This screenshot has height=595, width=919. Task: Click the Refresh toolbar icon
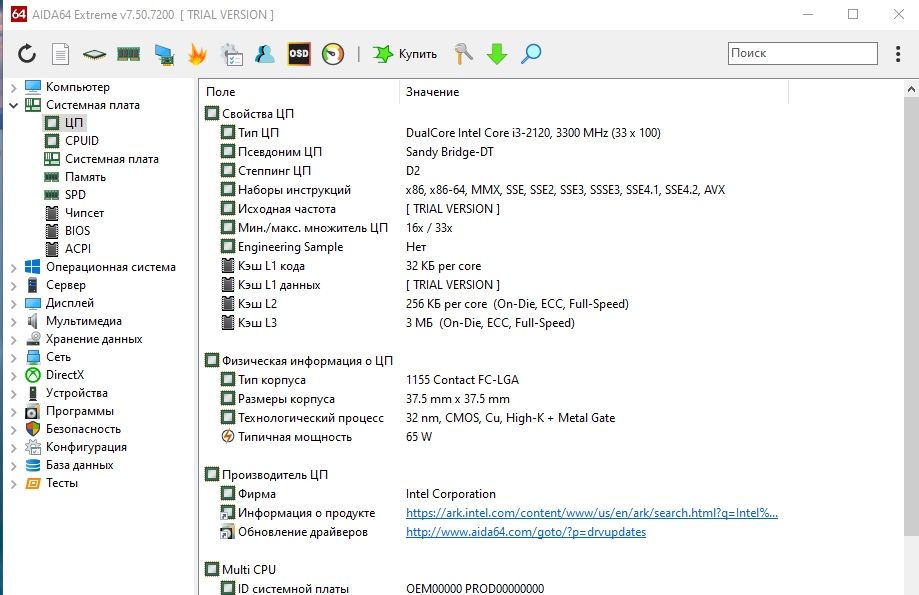pos(27,54)
